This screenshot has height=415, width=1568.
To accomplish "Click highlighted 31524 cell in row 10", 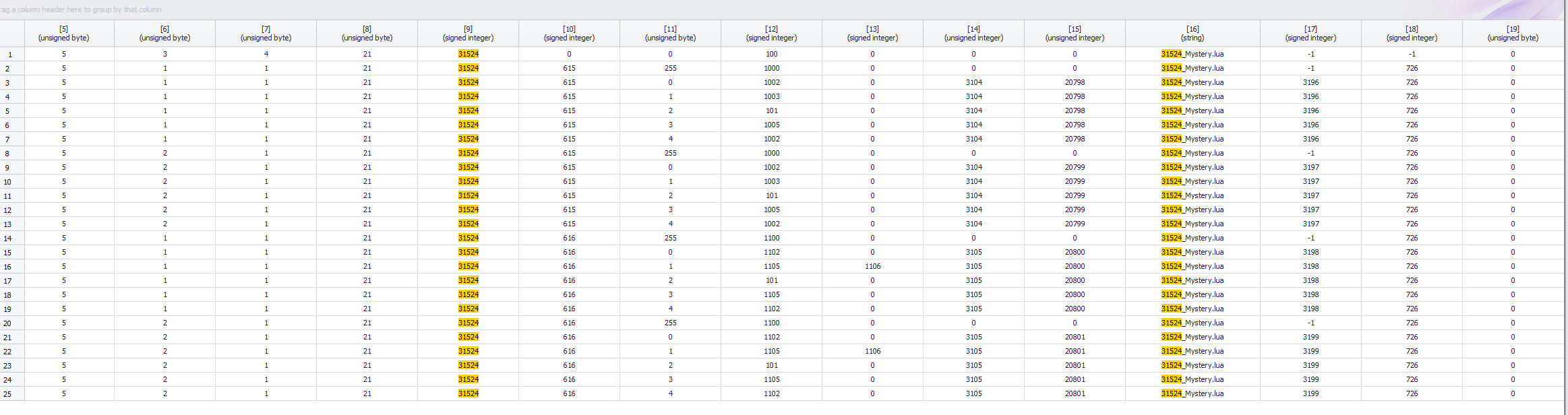I will [x=468, y=181].
